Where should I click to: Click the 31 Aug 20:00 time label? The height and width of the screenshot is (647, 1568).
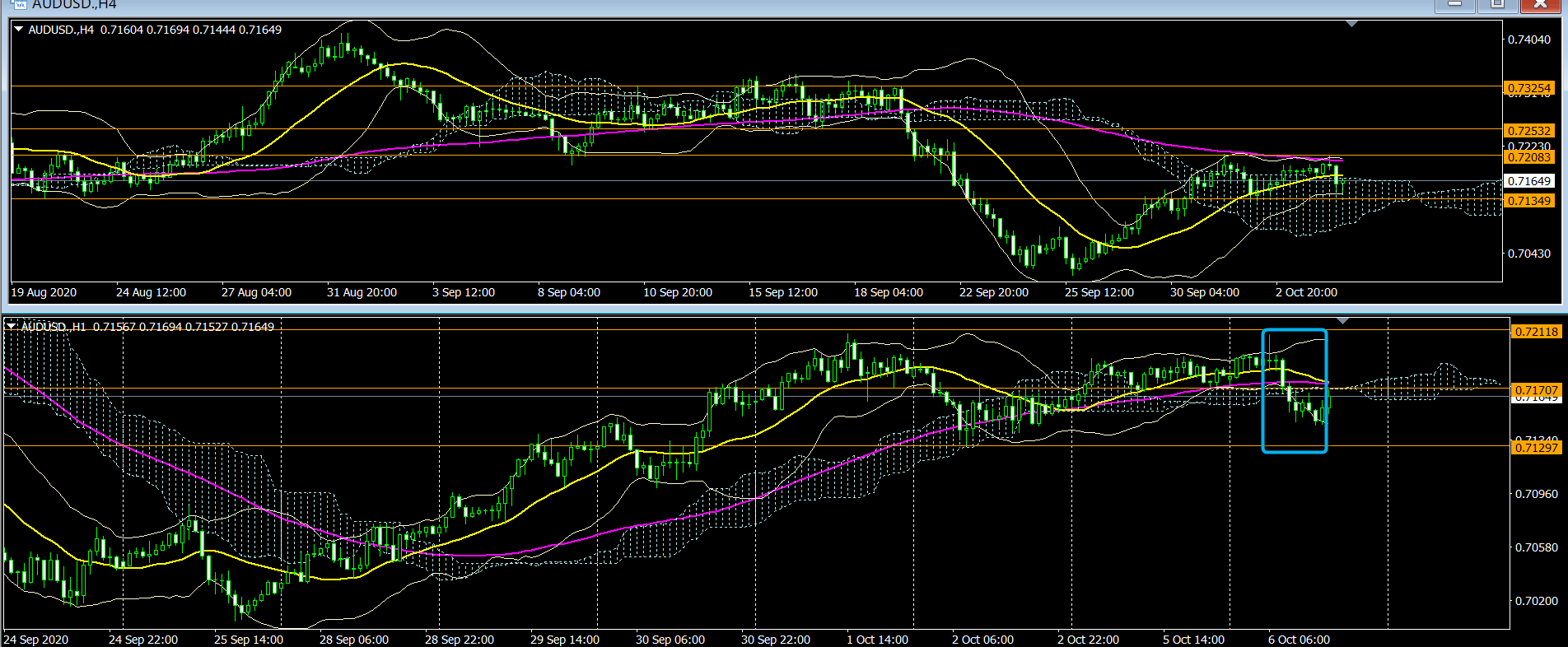tap(362, 292)
